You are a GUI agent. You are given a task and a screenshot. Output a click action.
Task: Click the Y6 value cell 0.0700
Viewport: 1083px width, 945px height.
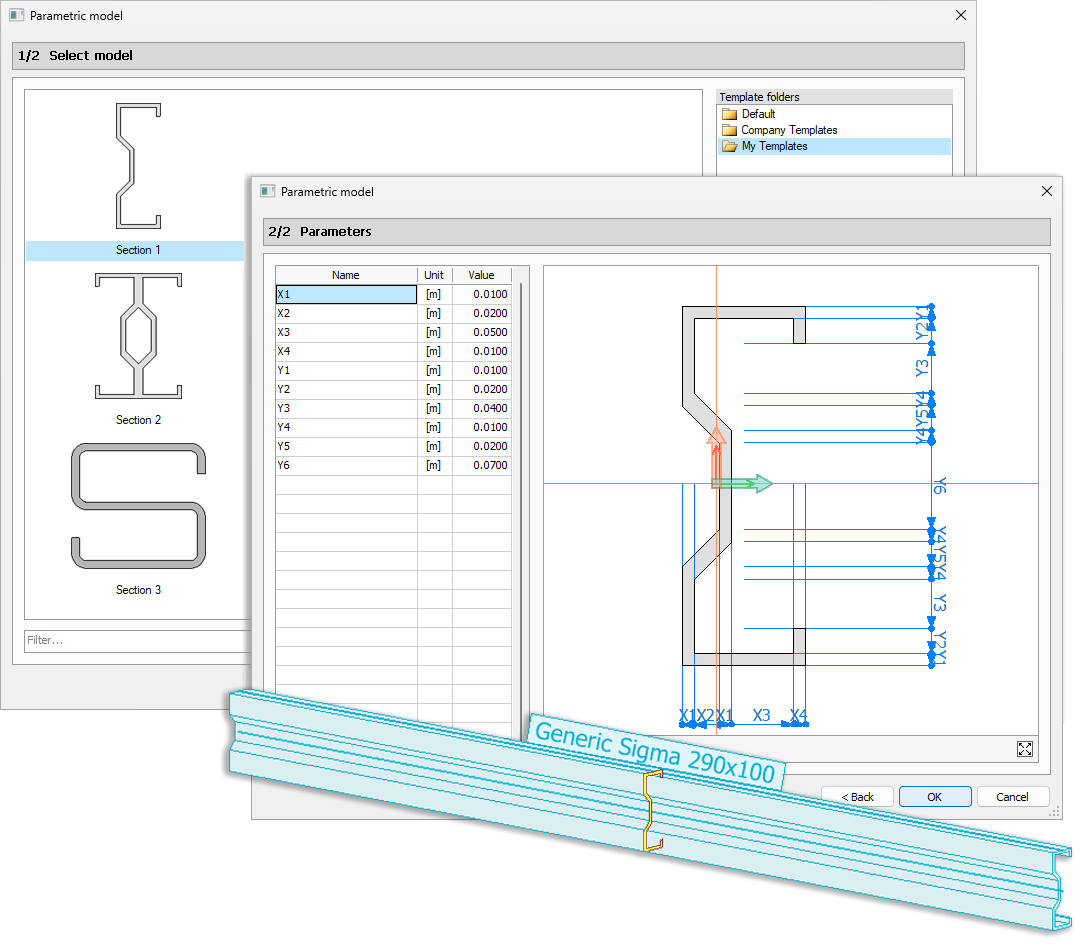tap(481, 466)
